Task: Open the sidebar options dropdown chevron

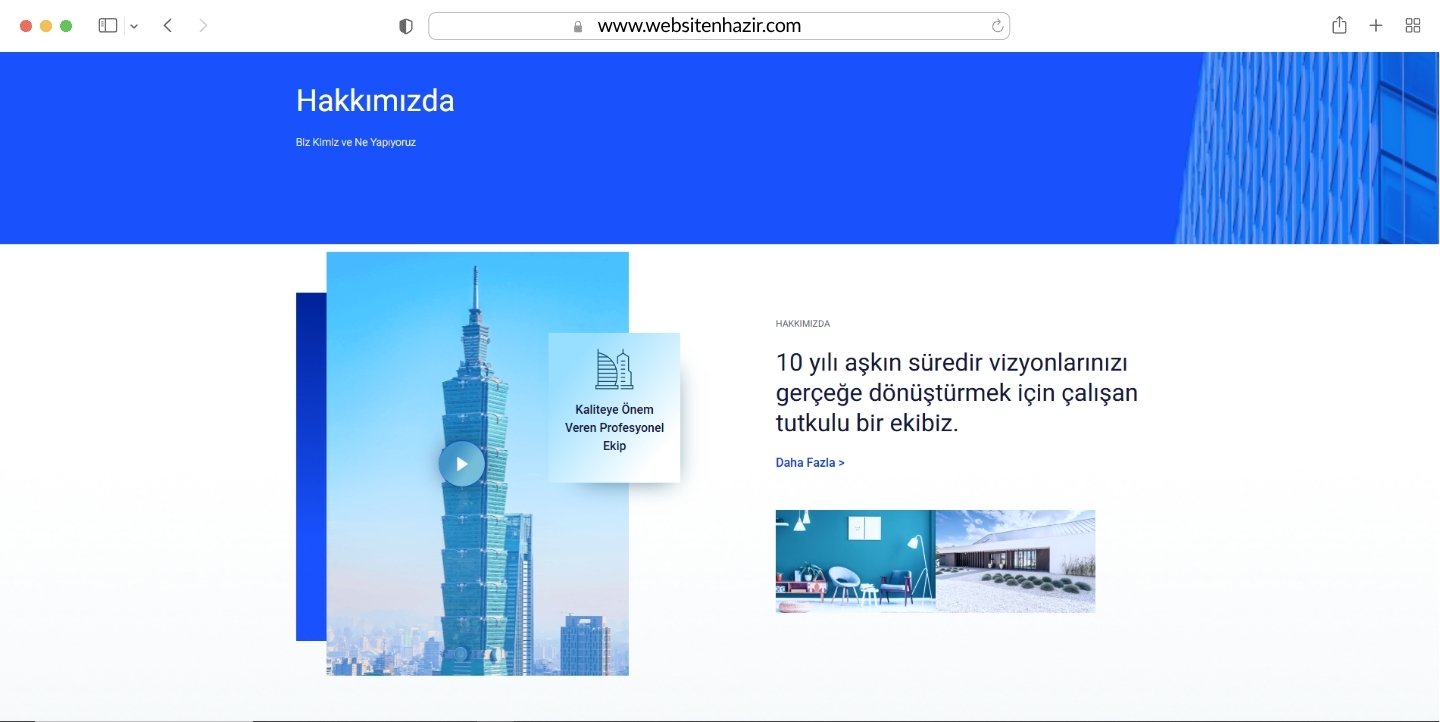Action: tap(134, 26)
